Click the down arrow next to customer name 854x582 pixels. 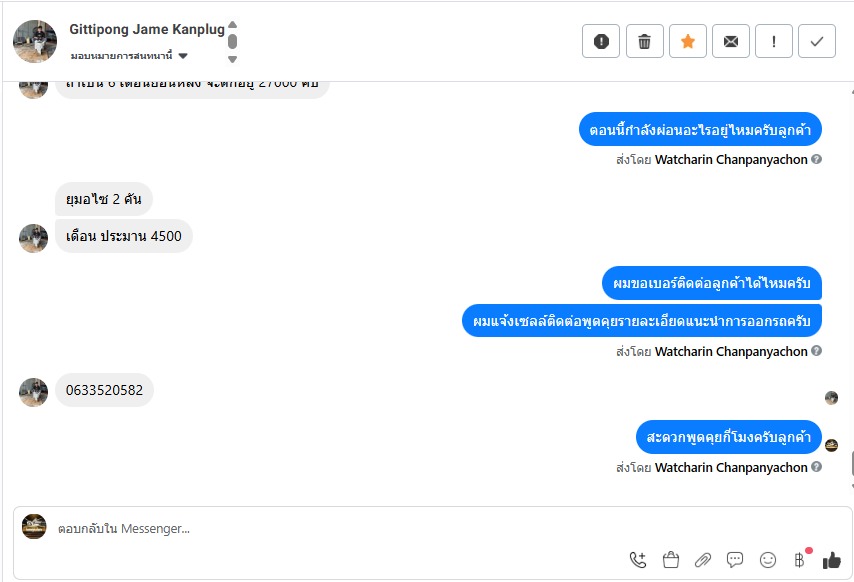tap(233, 59)
